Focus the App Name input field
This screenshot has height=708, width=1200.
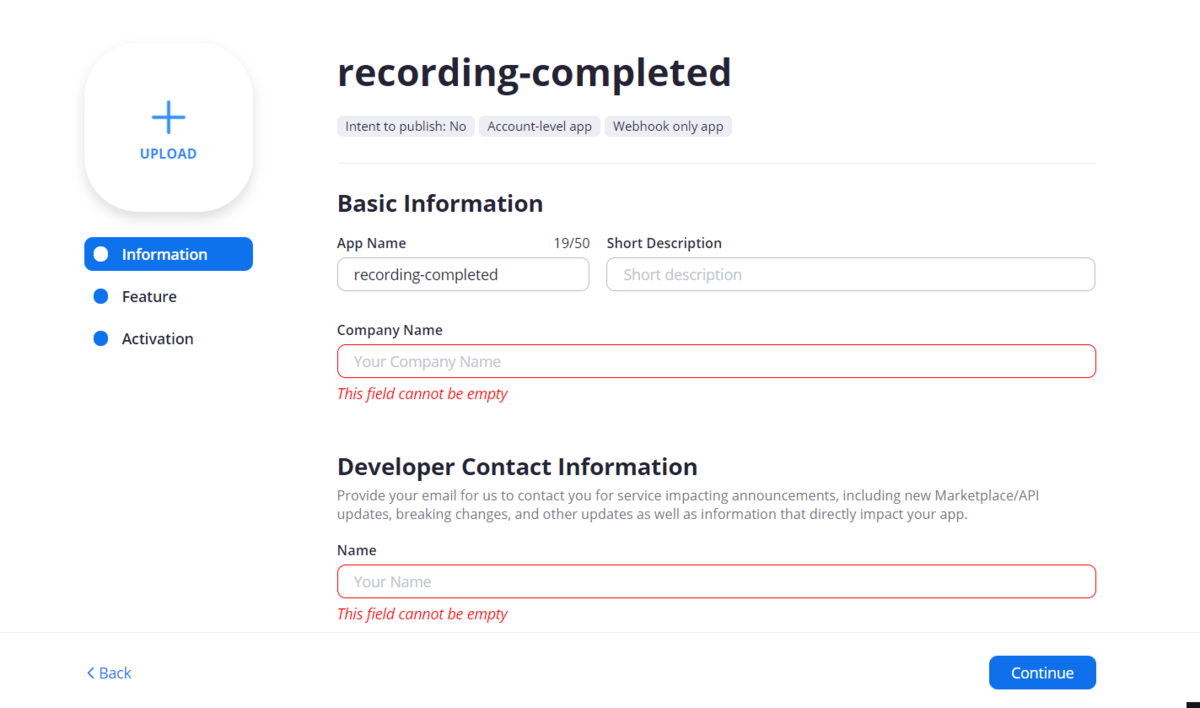click(463, 274)
